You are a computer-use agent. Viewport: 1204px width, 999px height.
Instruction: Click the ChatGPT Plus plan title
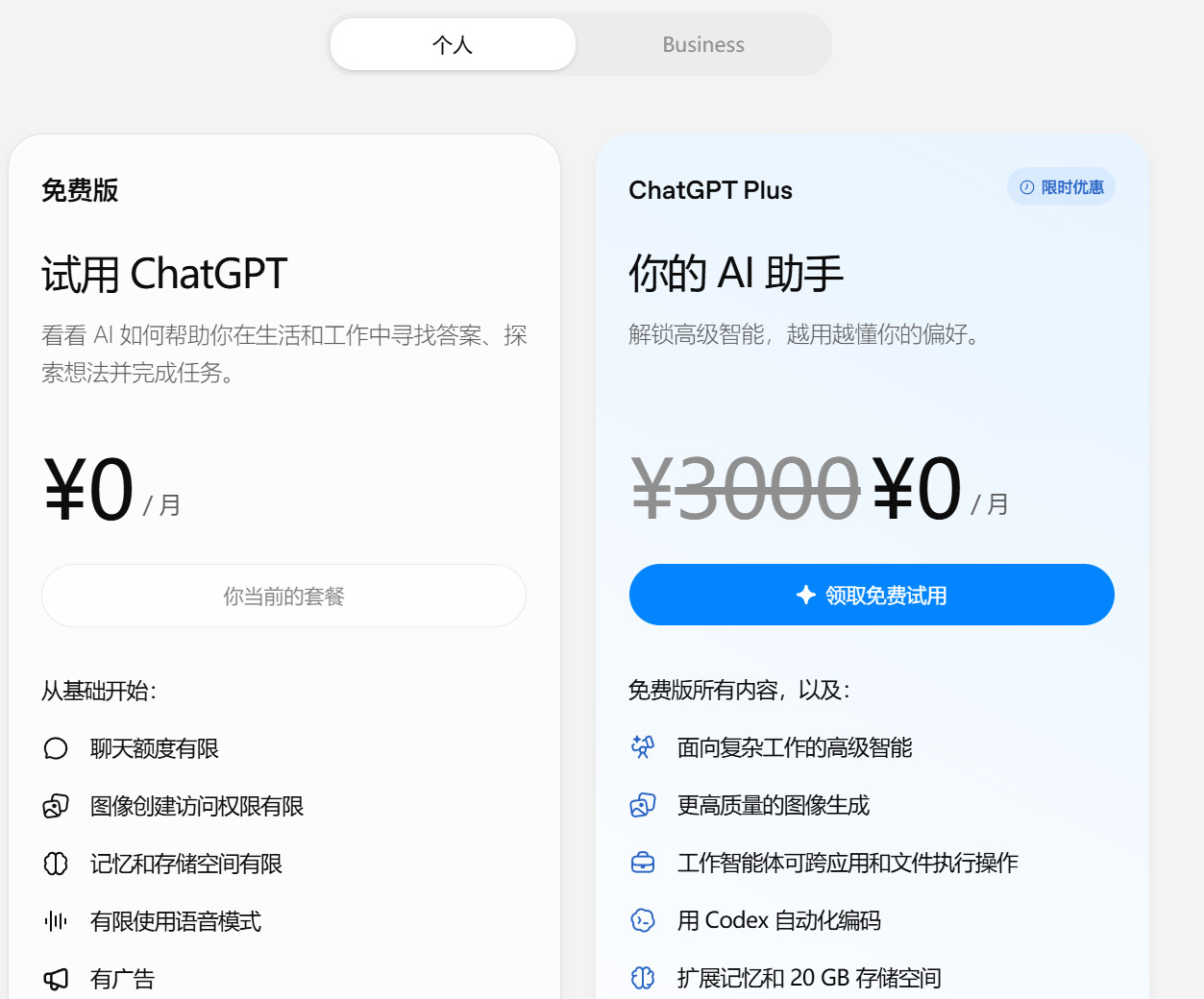tap(711, 190)
